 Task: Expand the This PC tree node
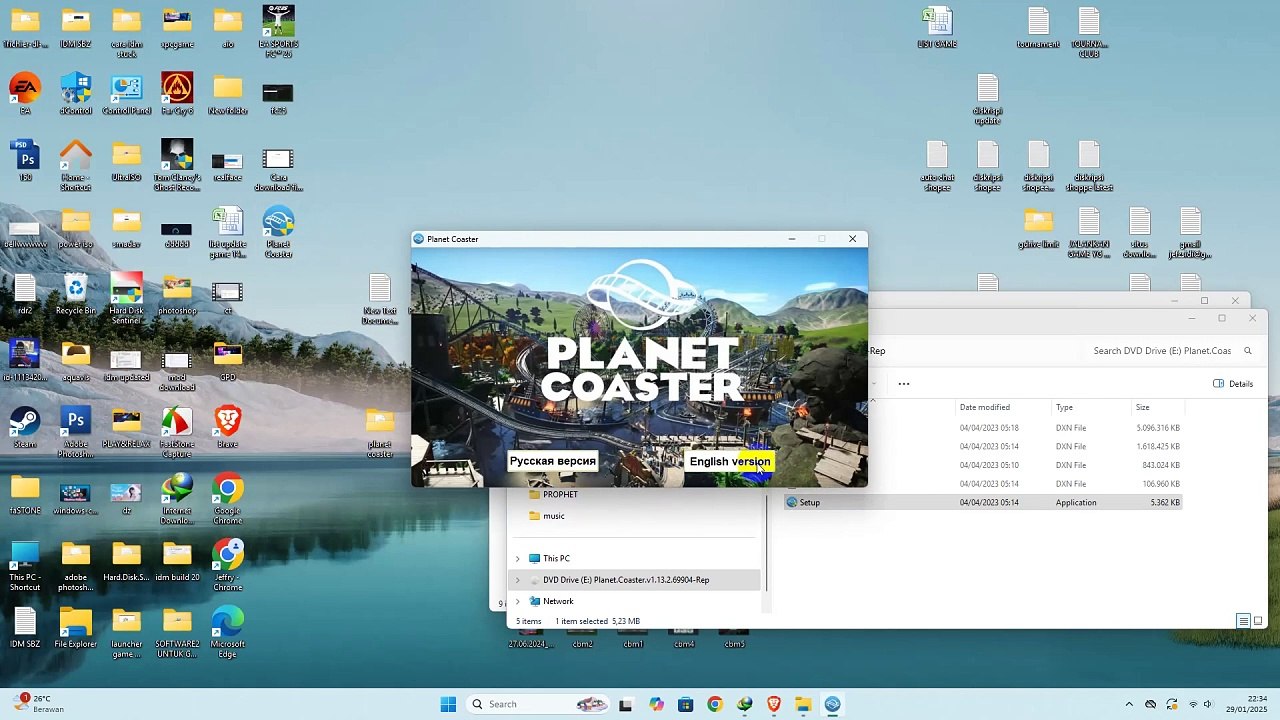517,559
